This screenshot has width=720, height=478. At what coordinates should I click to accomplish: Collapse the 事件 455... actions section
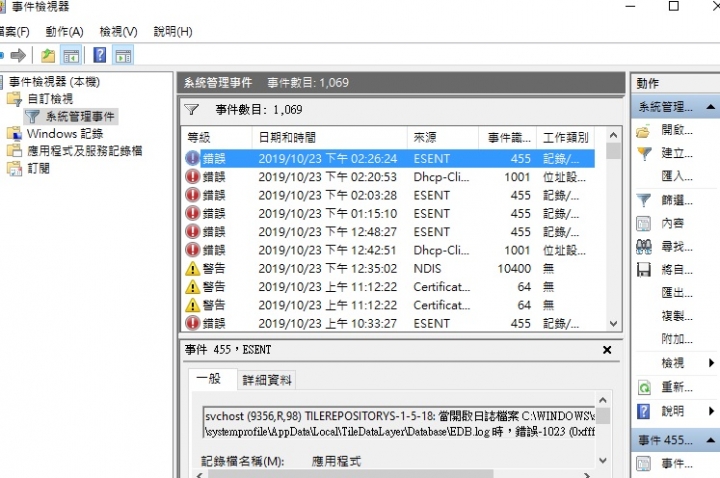[710, 440]
